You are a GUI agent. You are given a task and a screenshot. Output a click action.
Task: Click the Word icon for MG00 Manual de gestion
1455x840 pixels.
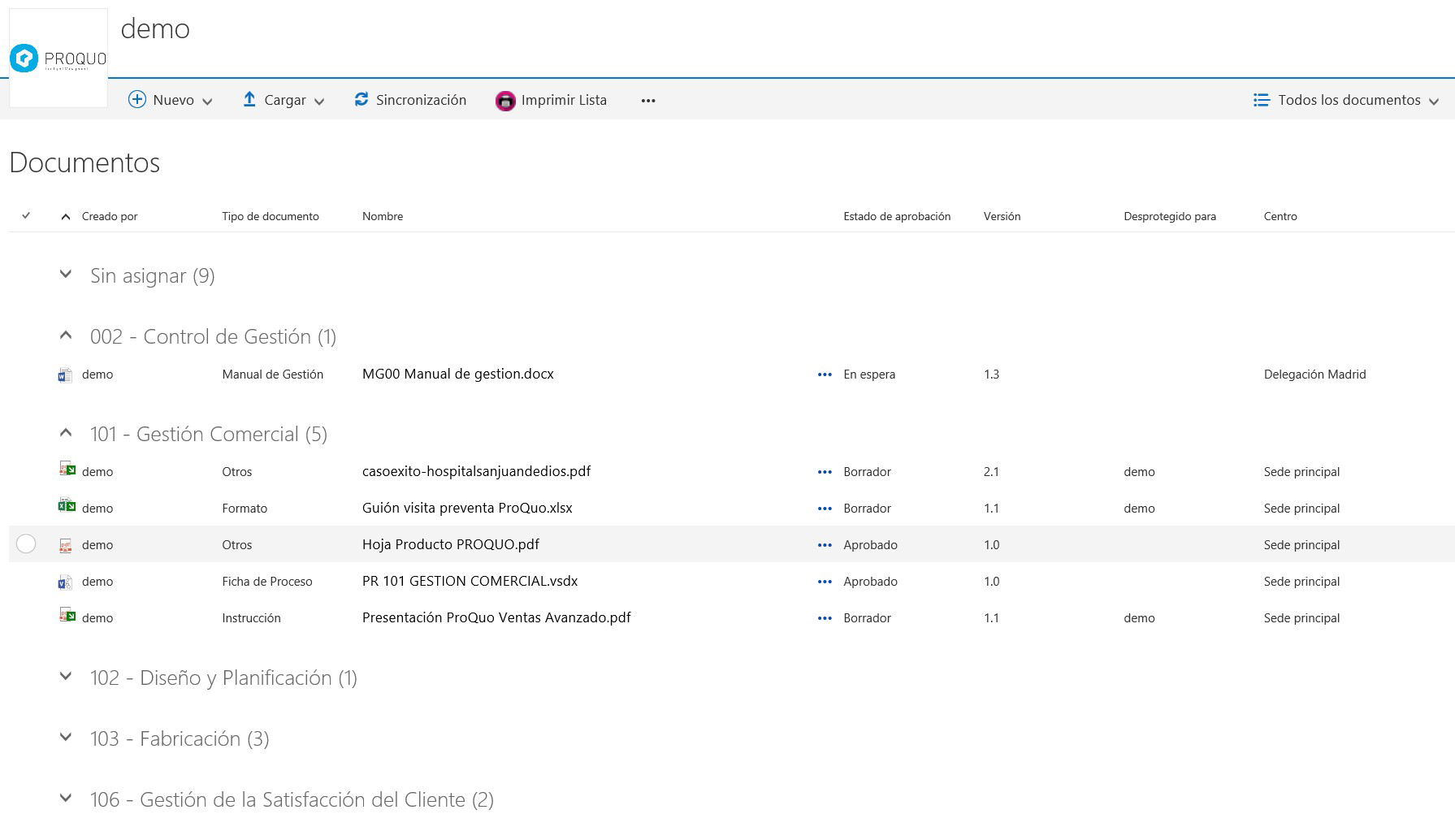[65, 375]
